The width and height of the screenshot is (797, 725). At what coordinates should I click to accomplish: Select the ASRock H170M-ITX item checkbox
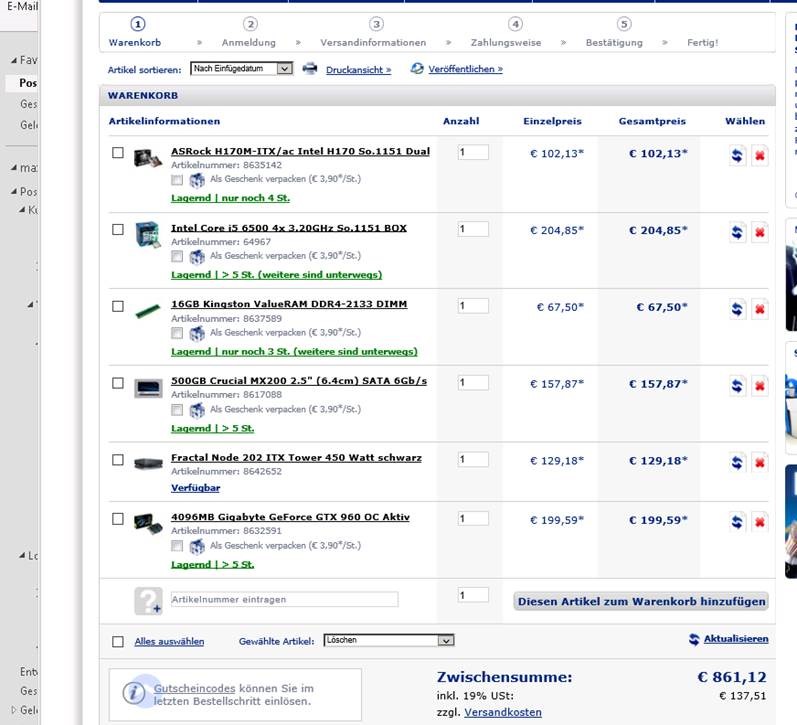(117, 153)
